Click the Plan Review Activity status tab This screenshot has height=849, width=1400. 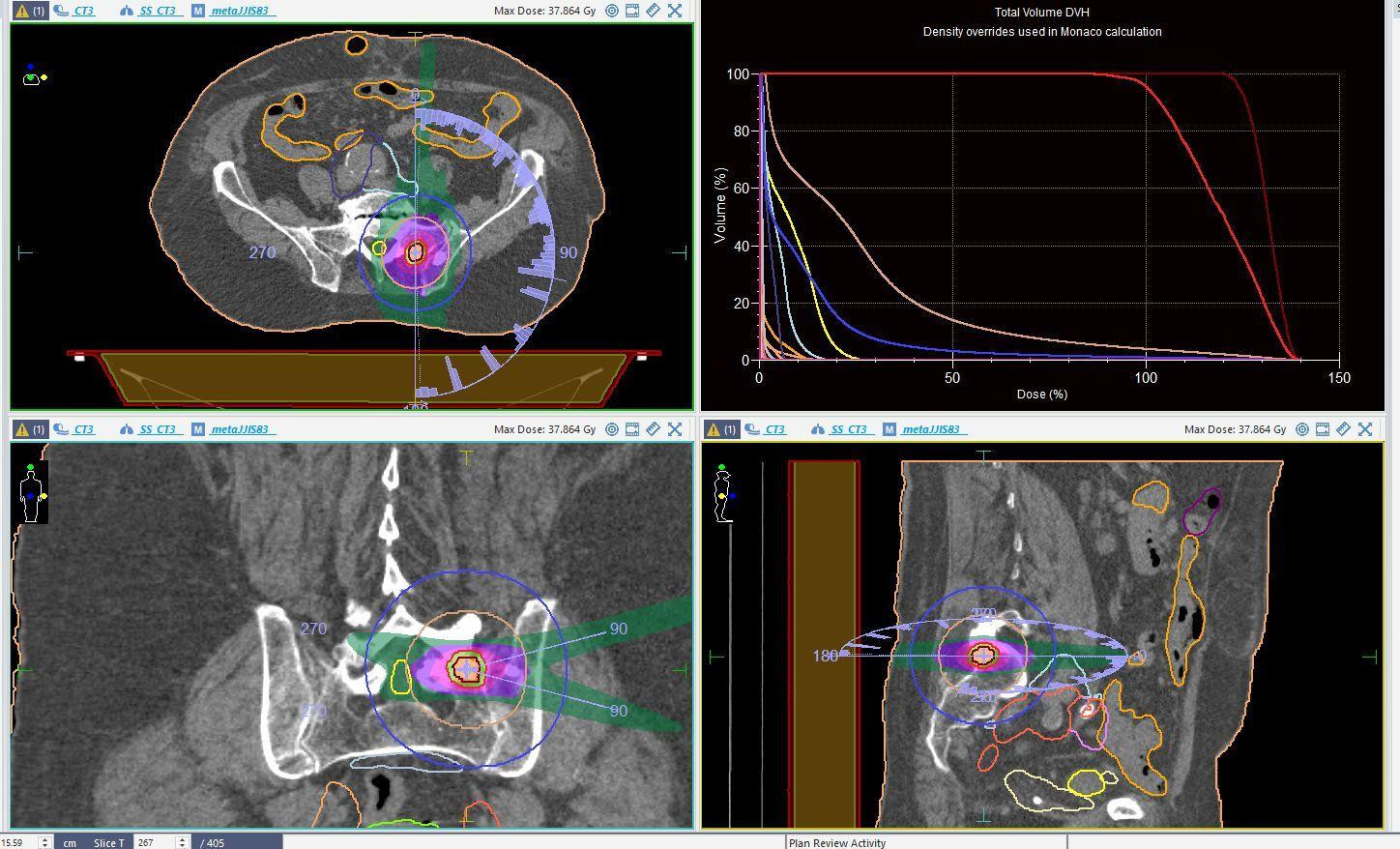(837, 842)
